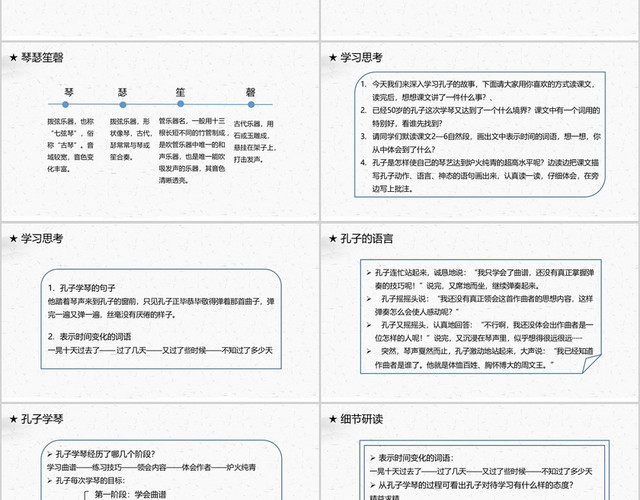Open the 细节研读 slide thumbnail
The height and width of the screenshot is (500, 640).
tap(480, 452)
